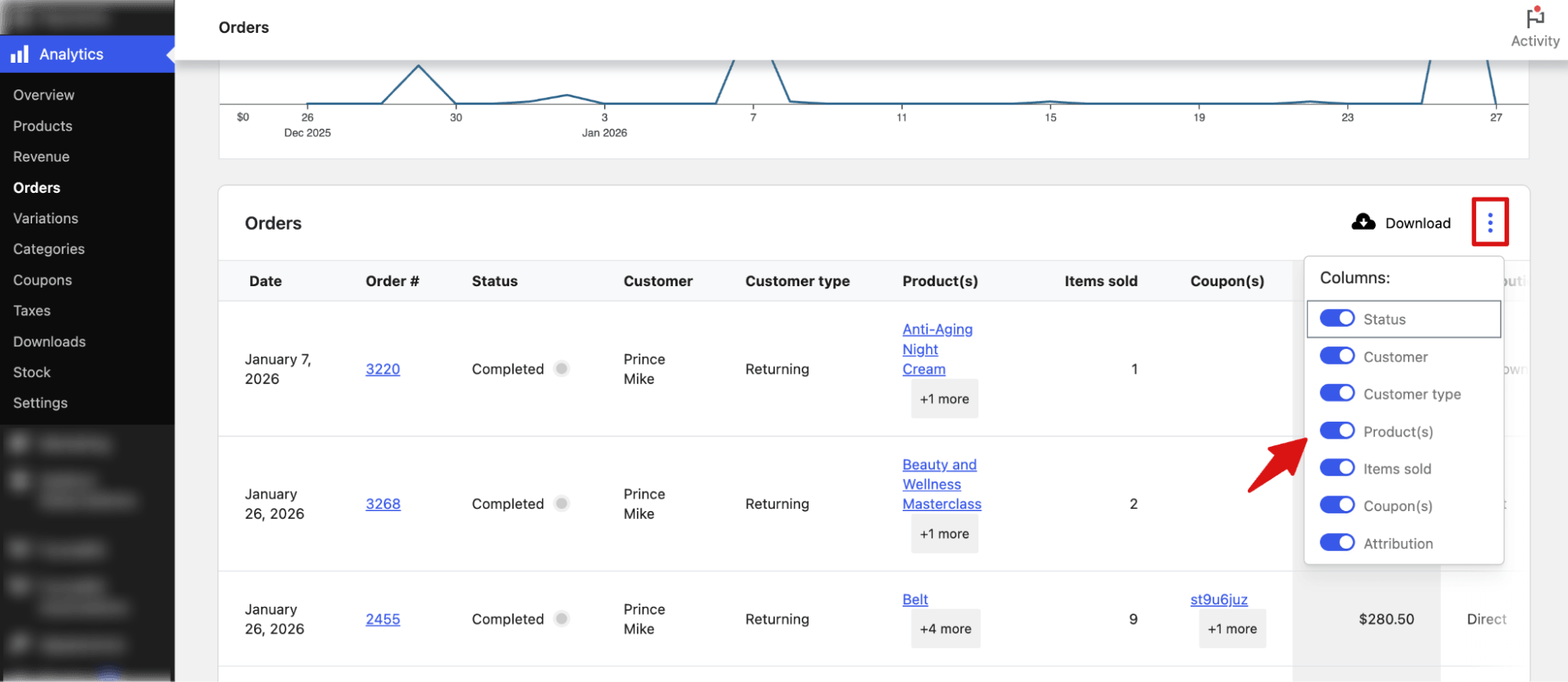The image size is (1568, 682).
Task: Expand +1 more products for order 3268
Action: [944, 534]
